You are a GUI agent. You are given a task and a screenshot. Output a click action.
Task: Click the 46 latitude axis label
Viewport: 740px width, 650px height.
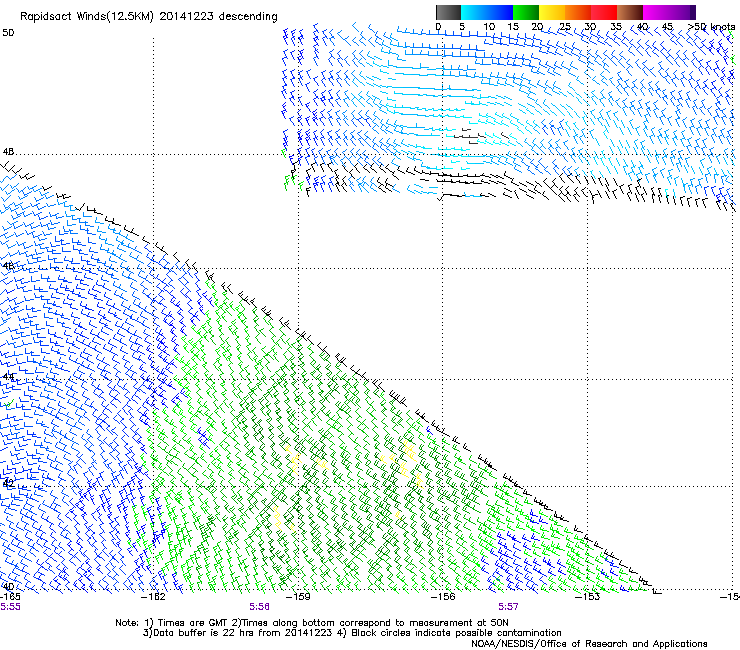click(x=8, y=266)
